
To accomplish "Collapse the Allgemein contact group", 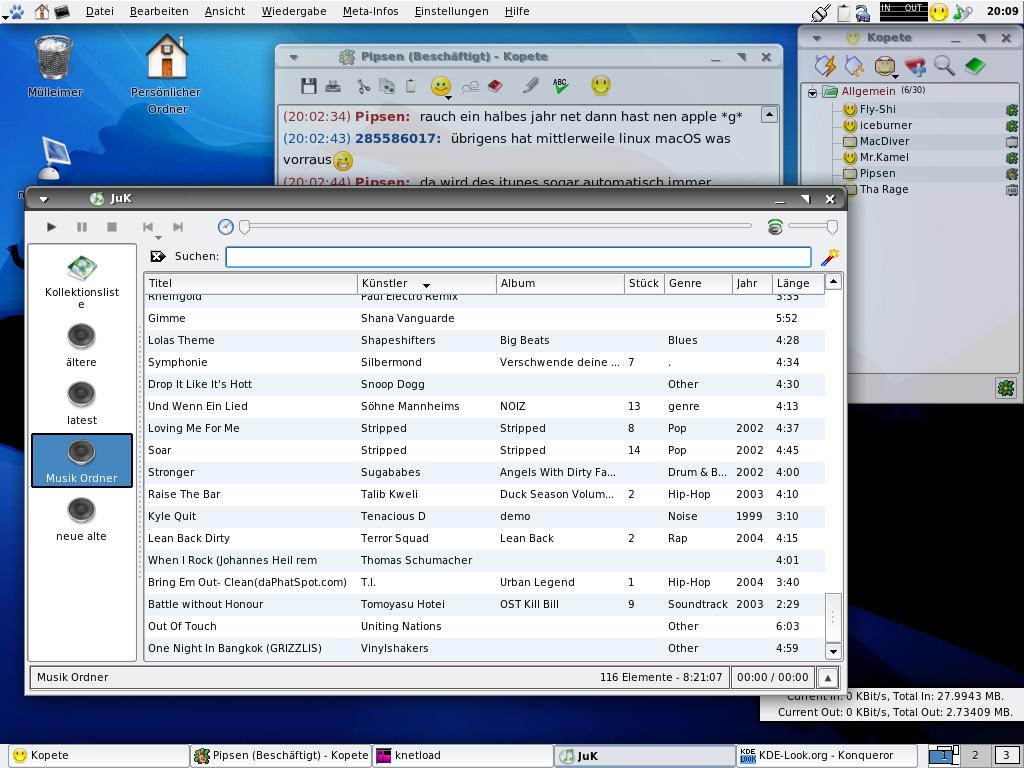I will 812,93.
